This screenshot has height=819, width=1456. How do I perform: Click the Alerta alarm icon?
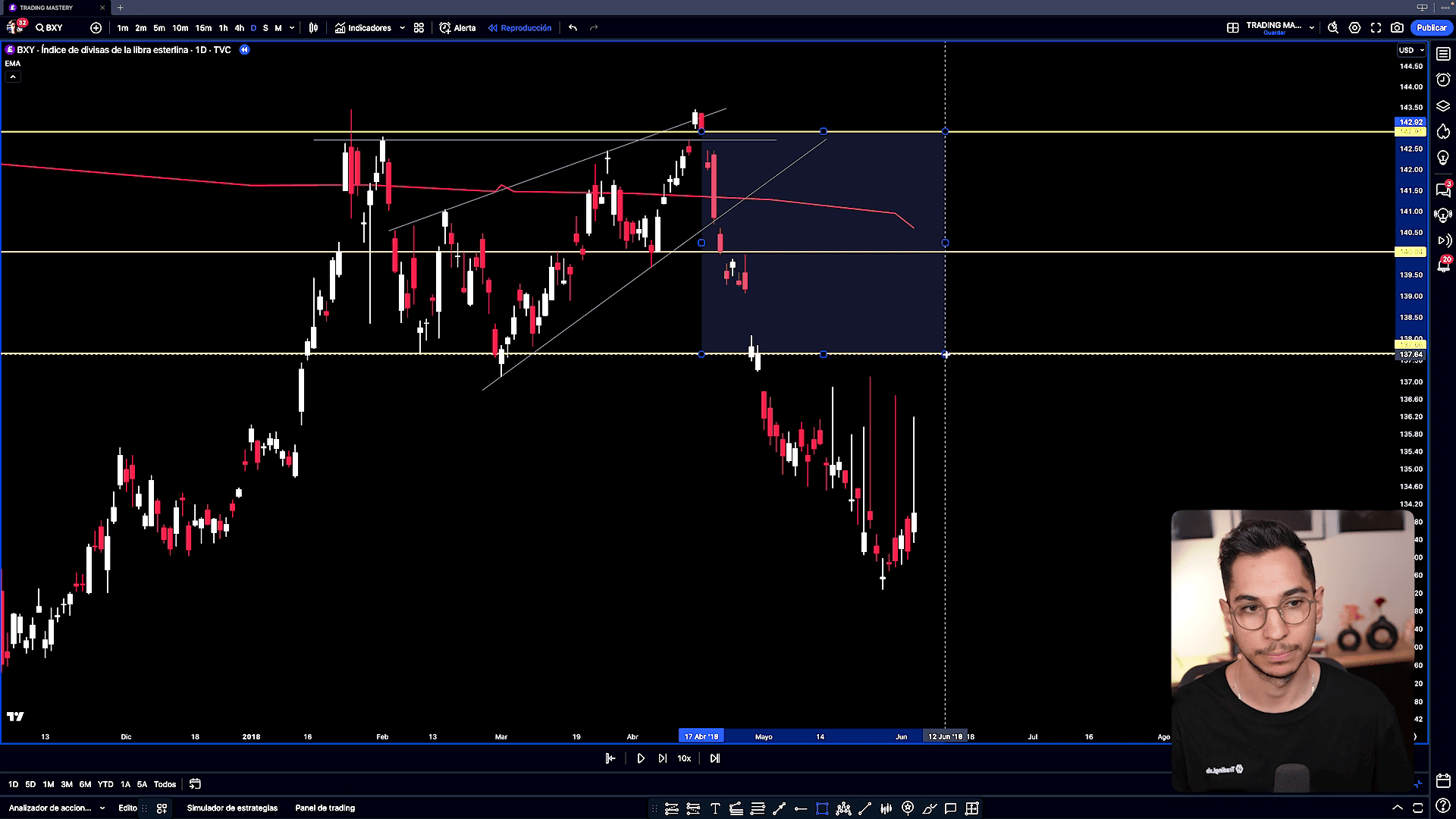(x=445, y=28)
